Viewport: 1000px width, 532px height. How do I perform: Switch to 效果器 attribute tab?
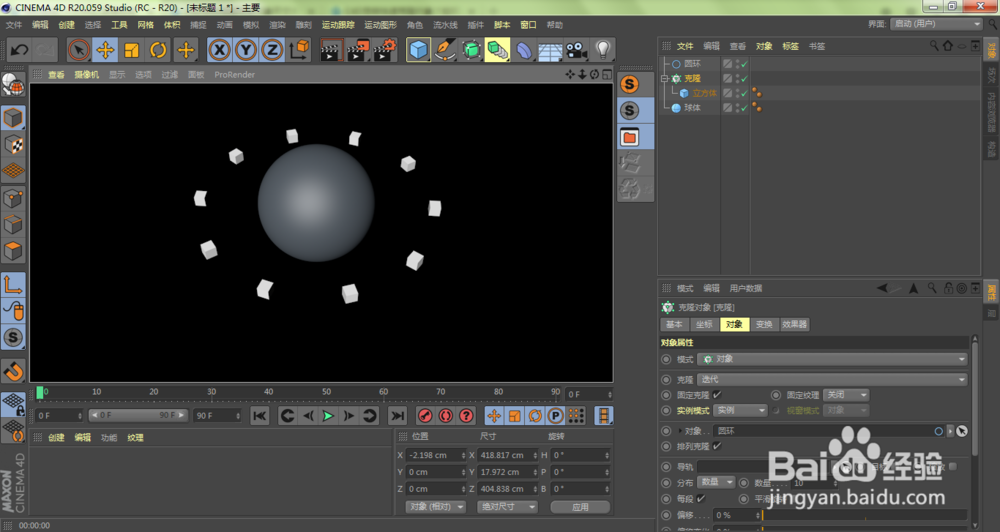[795, 324]
